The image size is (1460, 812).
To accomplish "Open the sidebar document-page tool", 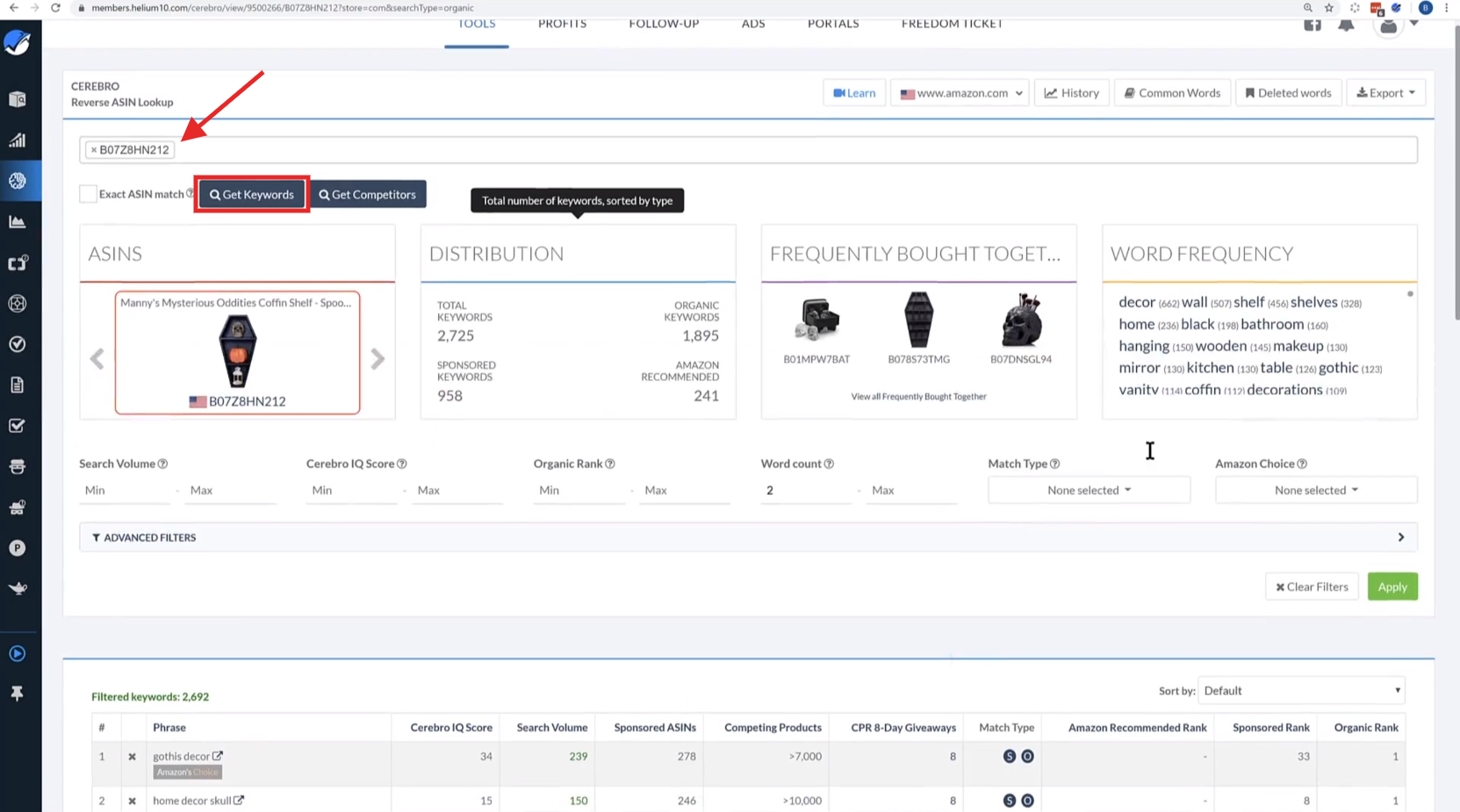I will [18, 384].
